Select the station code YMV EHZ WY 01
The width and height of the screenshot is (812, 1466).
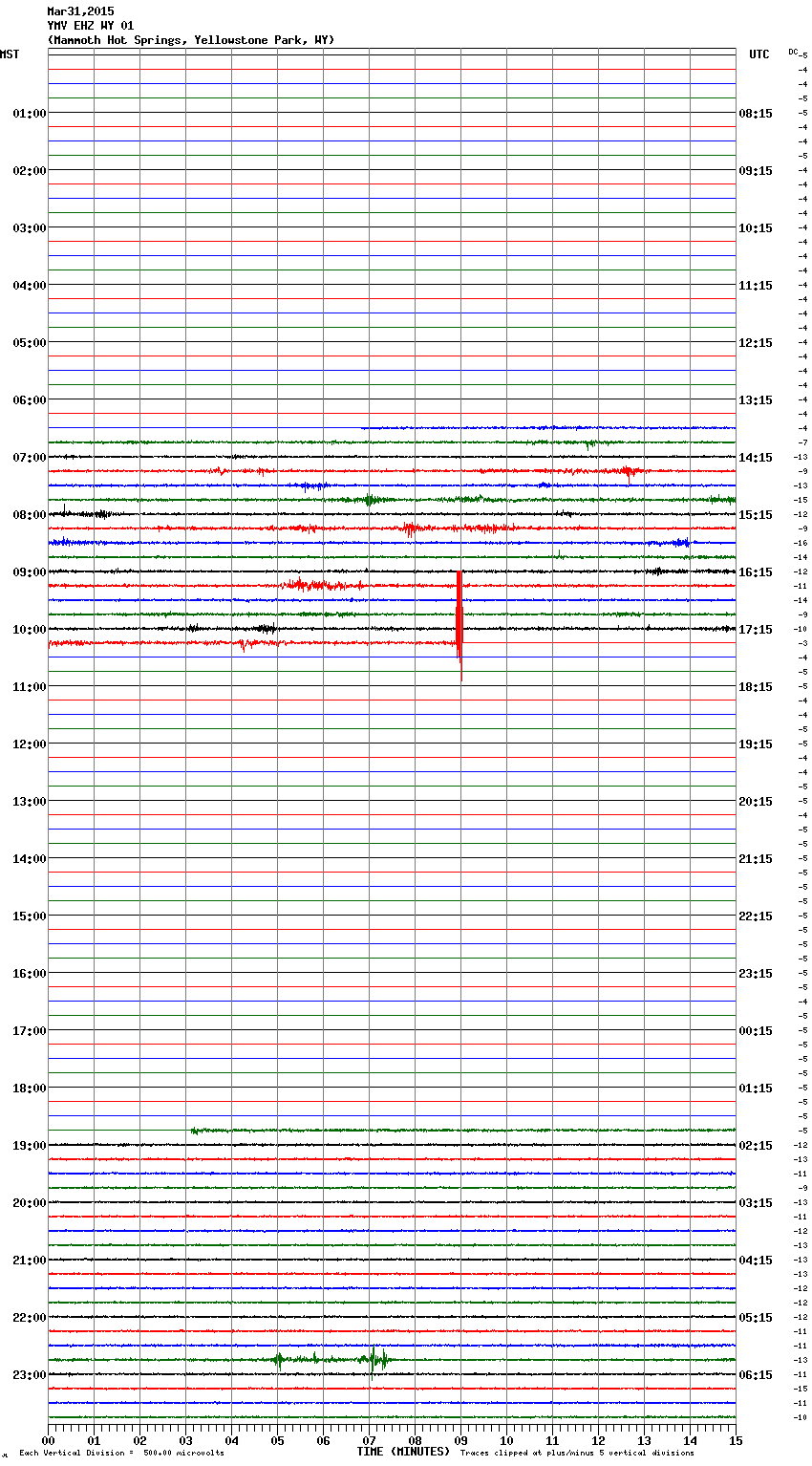[91, 26]
